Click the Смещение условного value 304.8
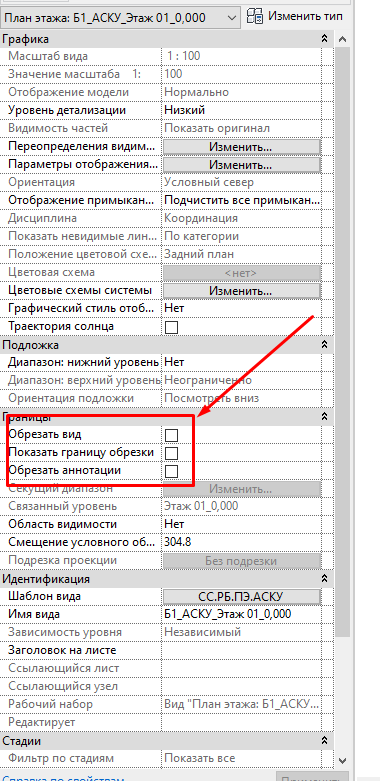Image resolution: width=380 pixels, height=781 pixels. pos(242,542)
